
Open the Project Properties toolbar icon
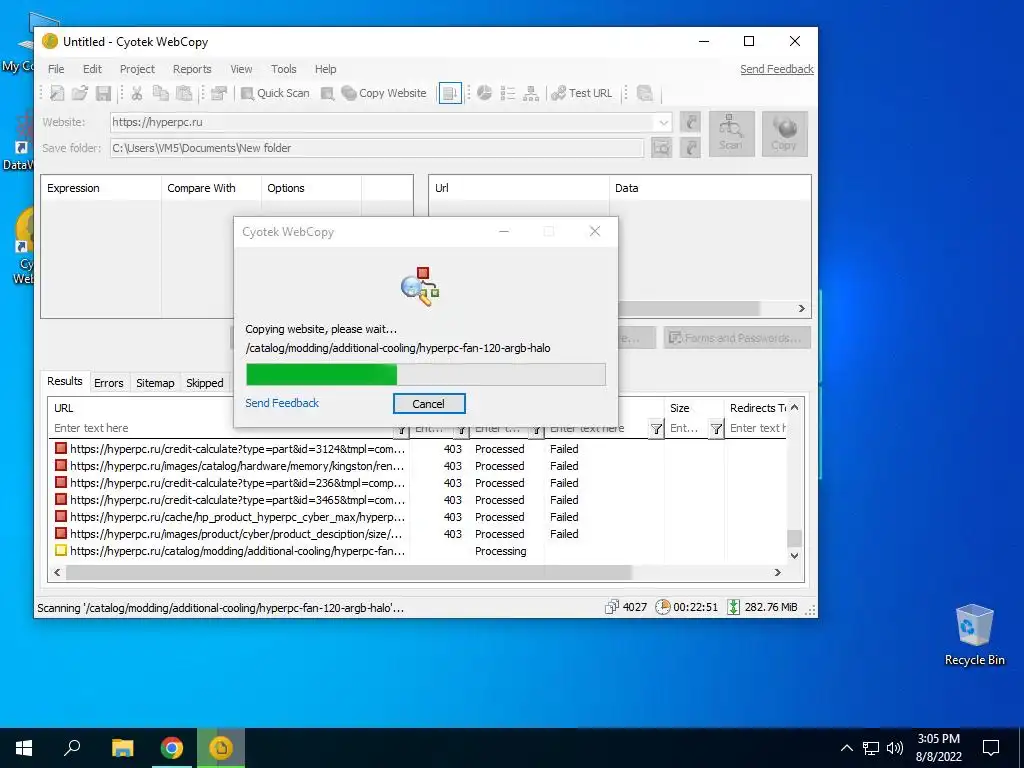click(x=219, y=93)
